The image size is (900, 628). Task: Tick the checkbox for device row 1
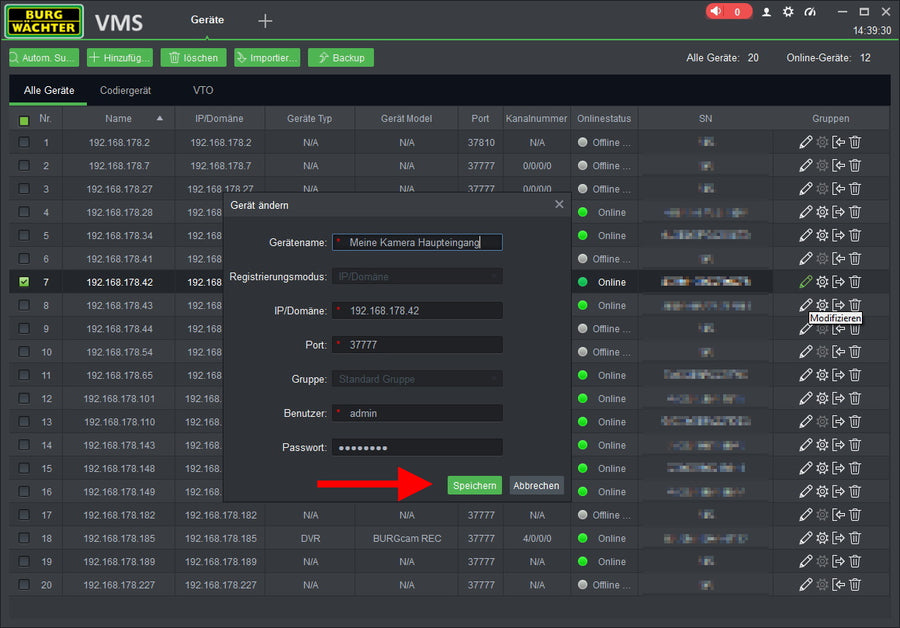pos(24,142)
